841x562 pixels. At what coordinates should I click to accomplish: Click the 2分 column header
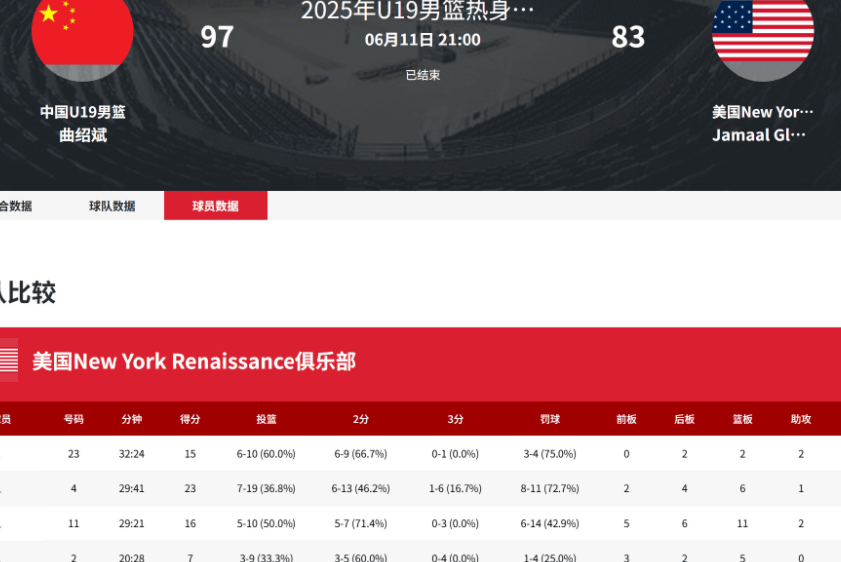click(x=360, y=419)
